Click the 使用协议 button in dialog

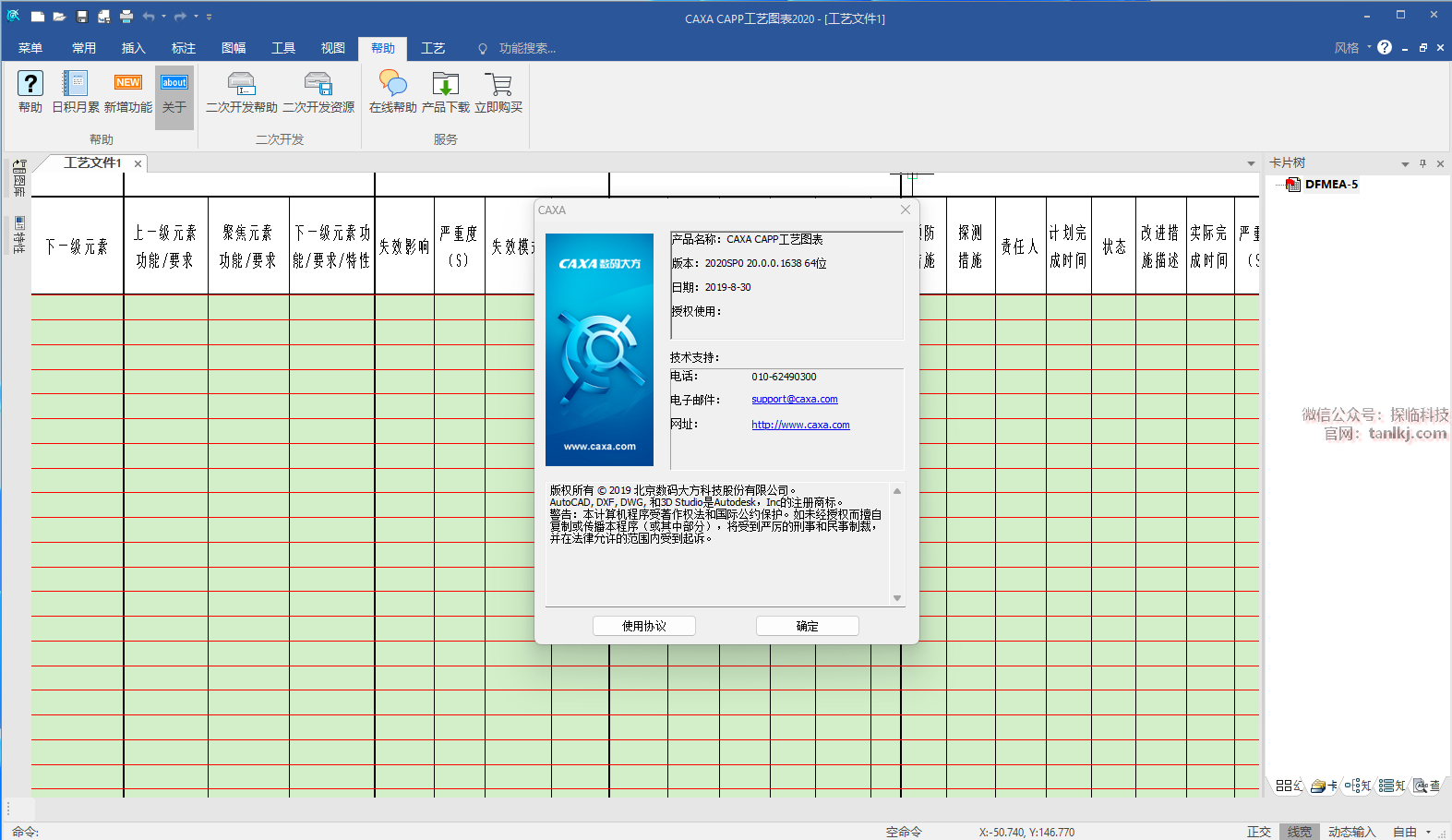(x=643, y=626)
